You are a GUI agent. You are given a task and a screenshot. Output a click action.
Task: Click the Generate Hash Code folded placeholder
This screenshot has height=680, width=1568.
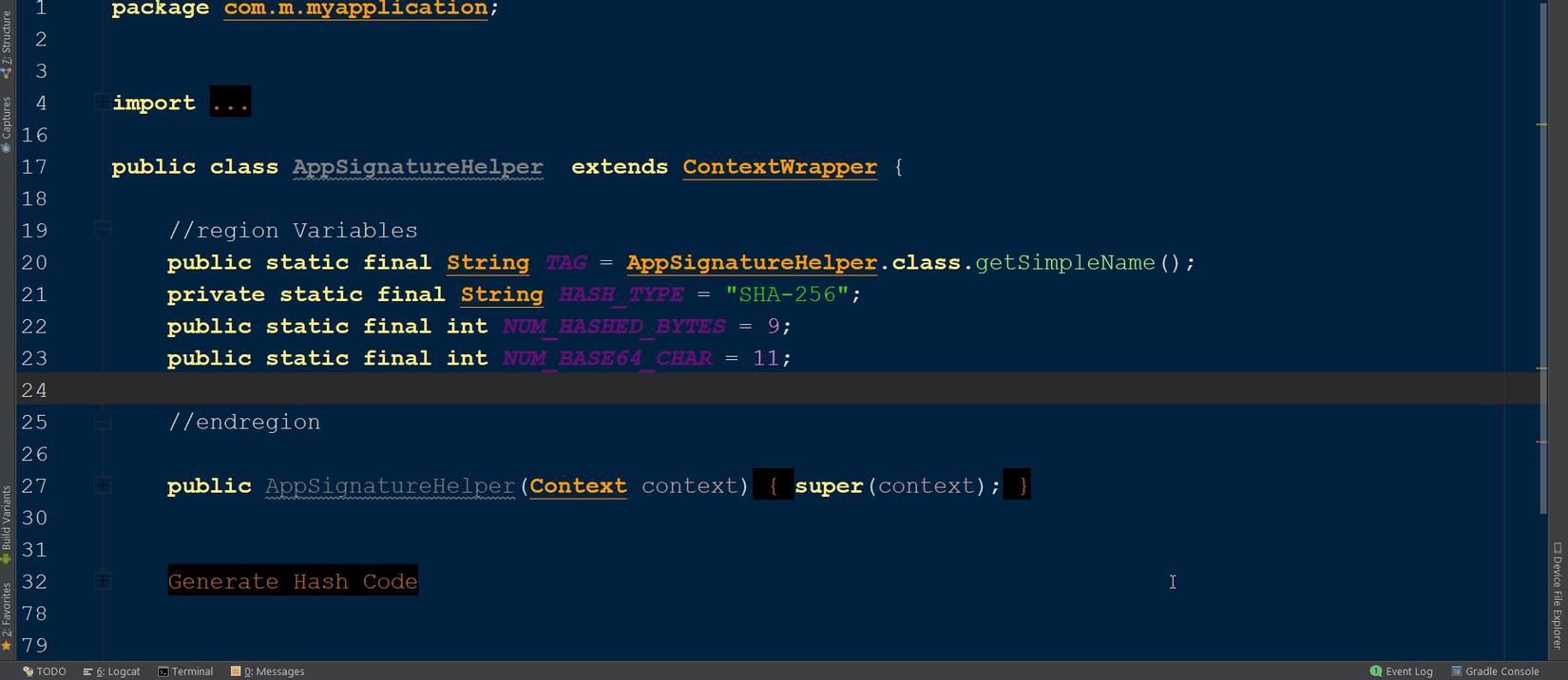coord(293,581)
